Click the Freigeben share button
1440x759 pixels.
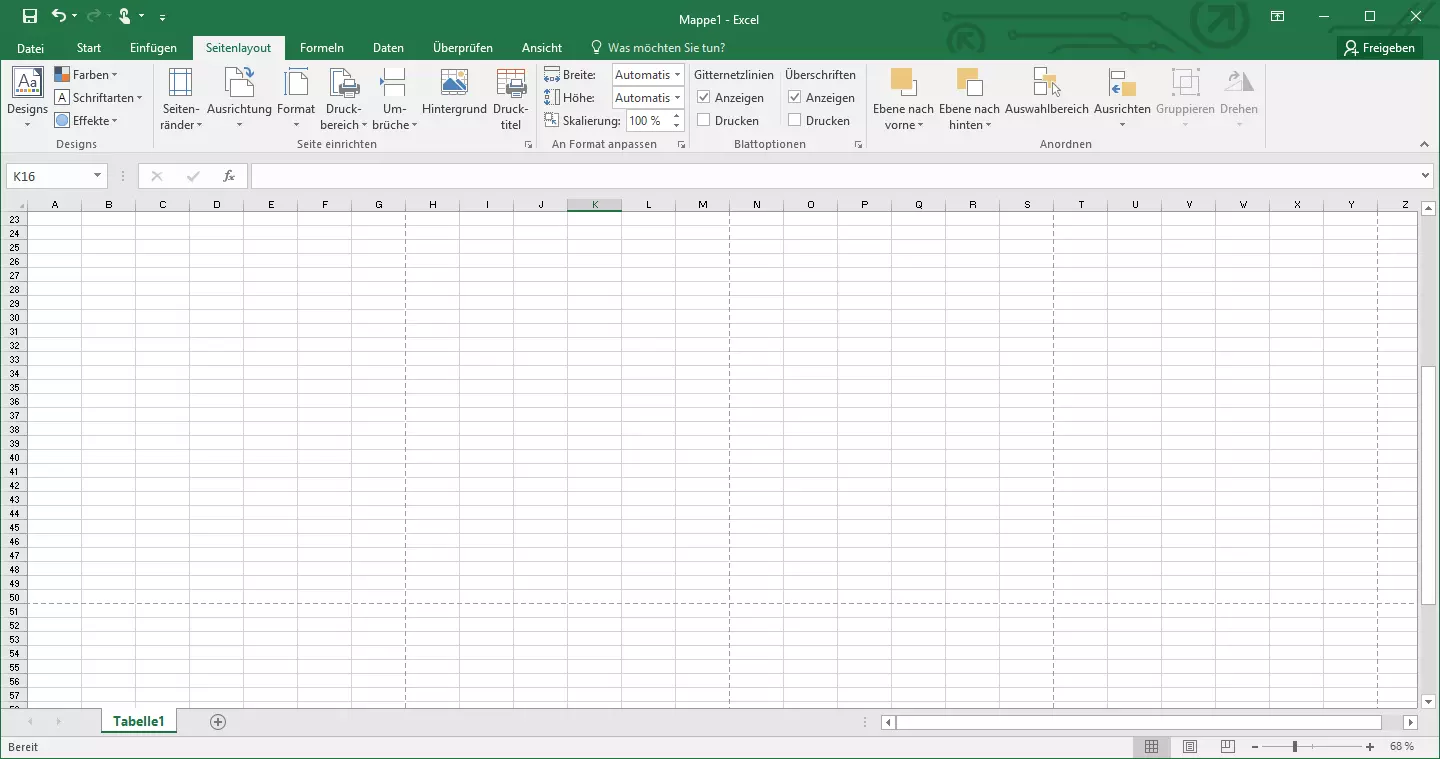pyautogui.click(x=1380, y=48)
